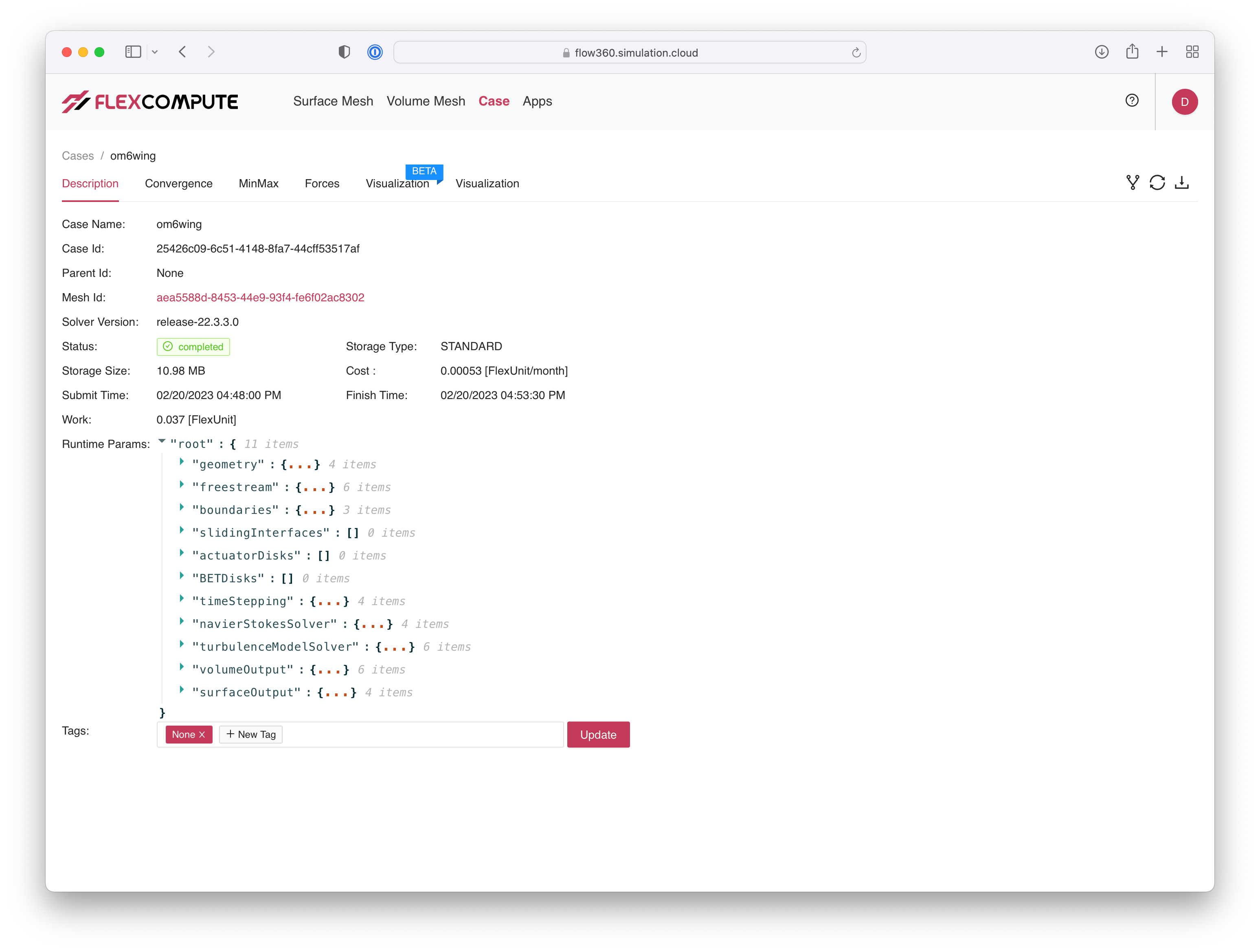Collapse the root runtime params node
This screenshot has width=1260, height=952.
tap(162, 441)
